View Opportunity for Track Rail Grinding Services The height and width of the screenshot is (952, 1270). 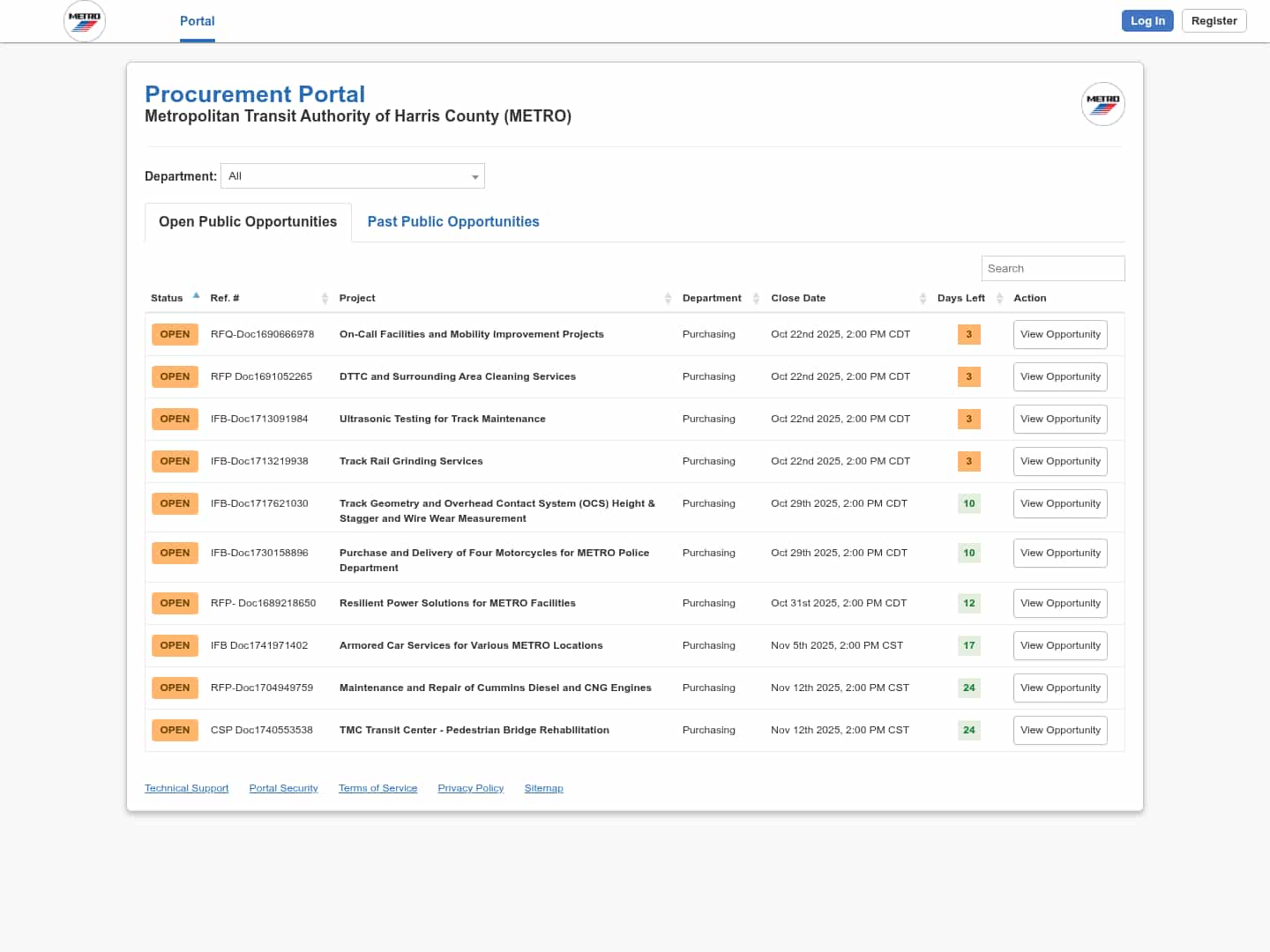(1060, 461)
